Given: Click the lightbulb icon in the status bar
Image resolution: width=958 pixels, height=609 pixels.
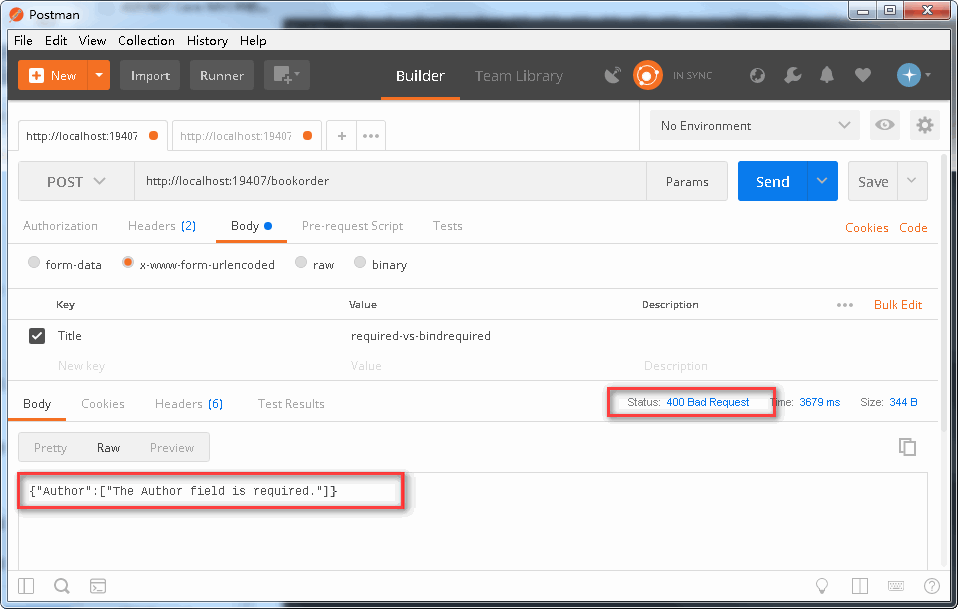Looking at the screenshot, I should click(822, 586).
